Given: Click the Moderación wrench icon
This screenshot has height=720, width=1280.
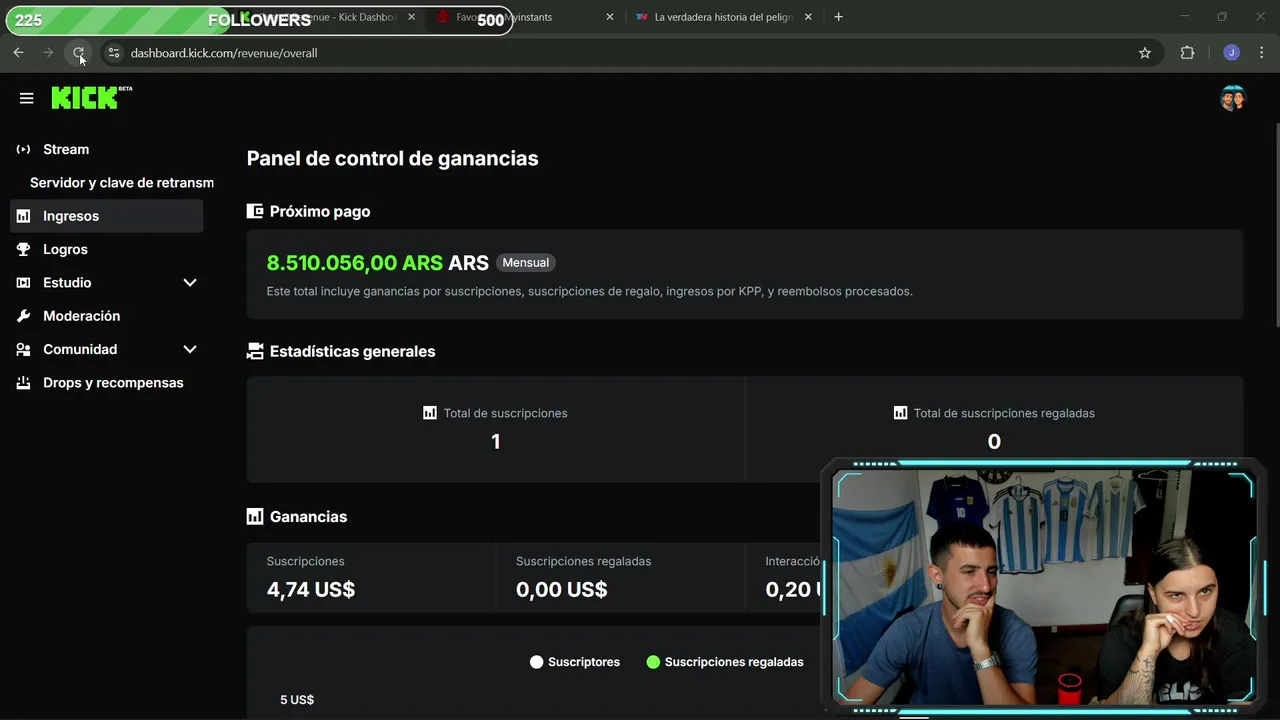Looking at the screenshot, I should [23, 316].
